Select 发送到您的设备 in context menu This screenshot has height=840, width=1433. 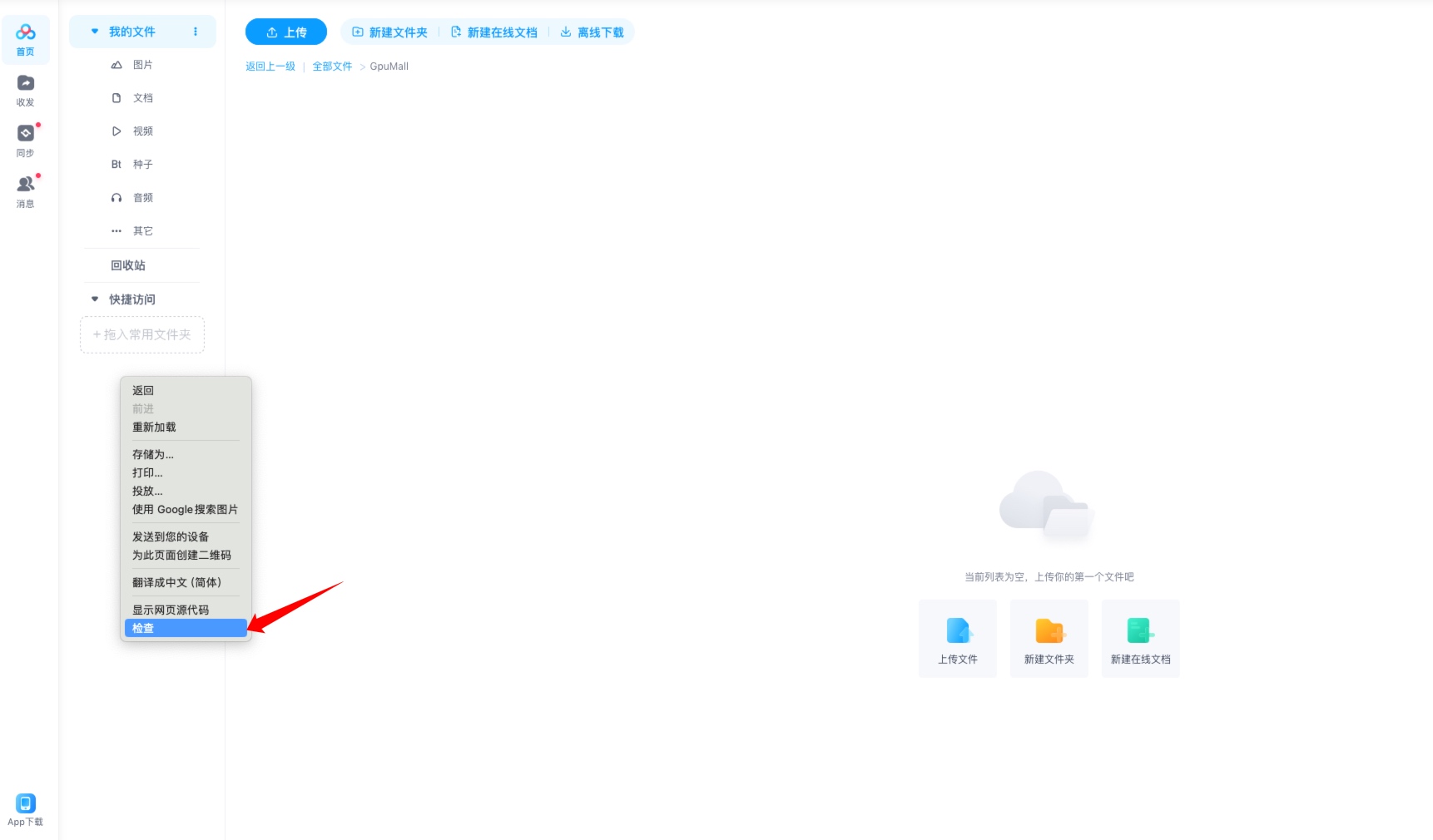[186, 536]
